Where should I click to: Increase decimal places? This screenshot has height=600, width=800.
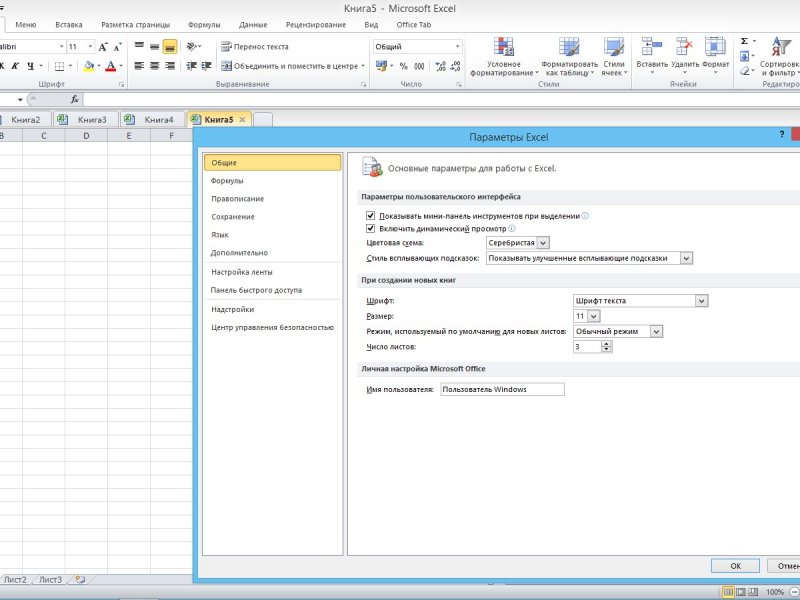(441, 66)
